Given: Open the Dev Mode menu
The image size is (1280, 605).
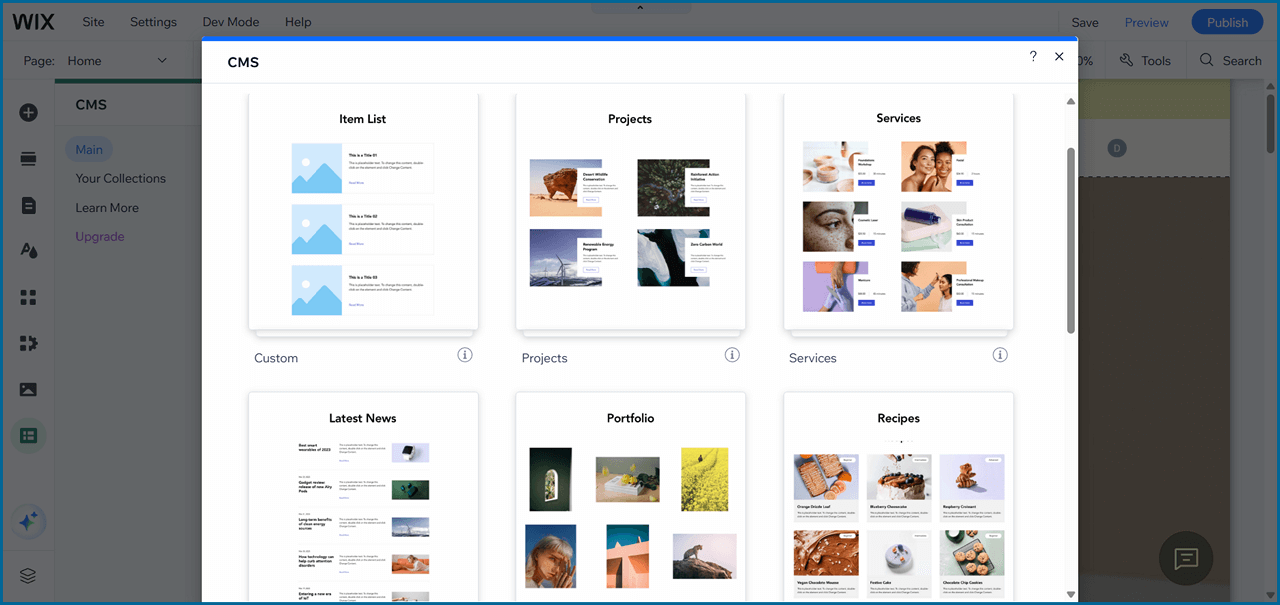Looking at the screenshot, I should (230, 22).
